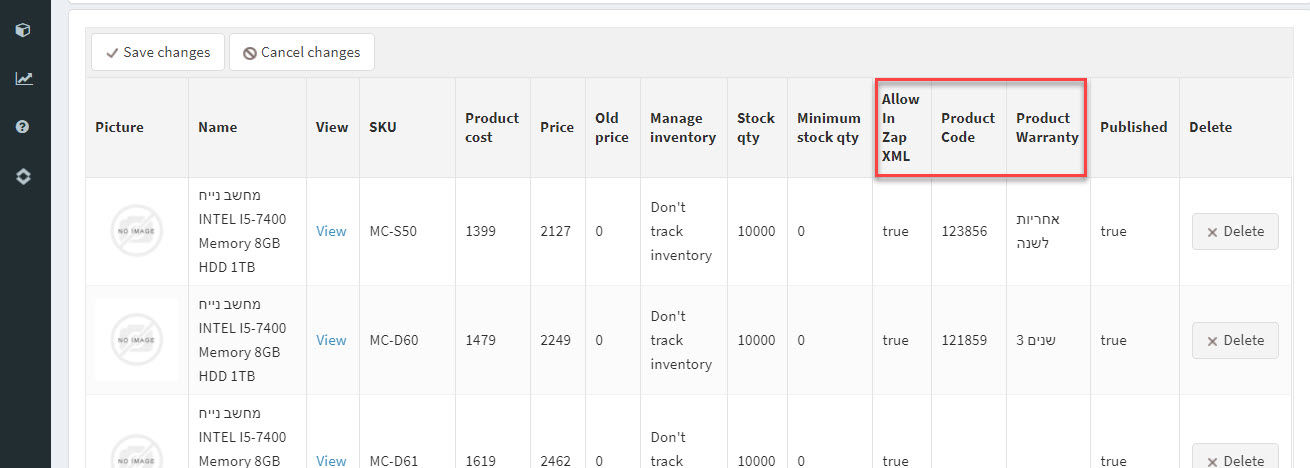The image size is (1310, 468).
Task: Delete the MC-S50 product row
Action: coord(1235,231)
